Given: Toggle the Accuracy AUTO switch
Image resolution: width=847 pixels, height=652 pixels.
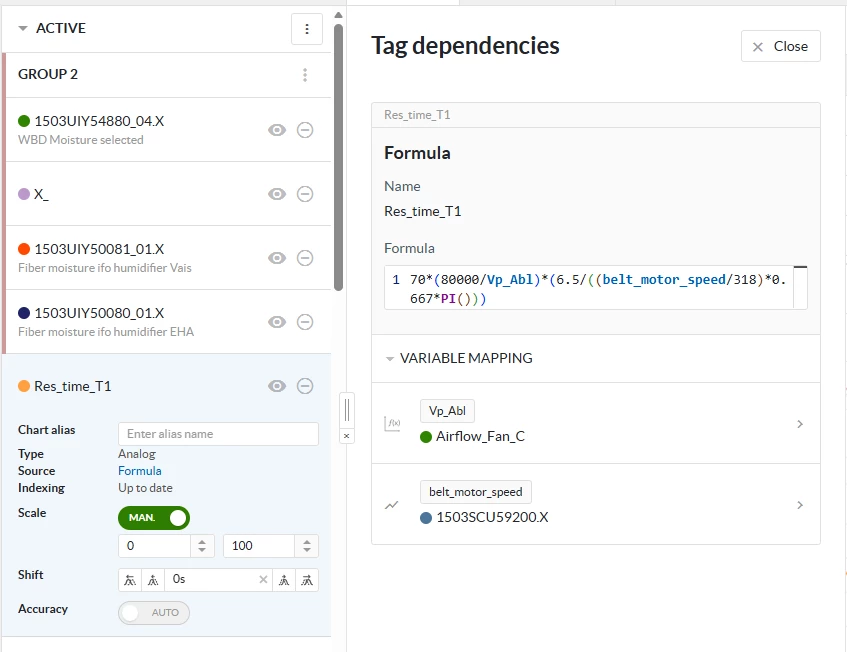Looking at the screenshot, I should click(154, 612).
